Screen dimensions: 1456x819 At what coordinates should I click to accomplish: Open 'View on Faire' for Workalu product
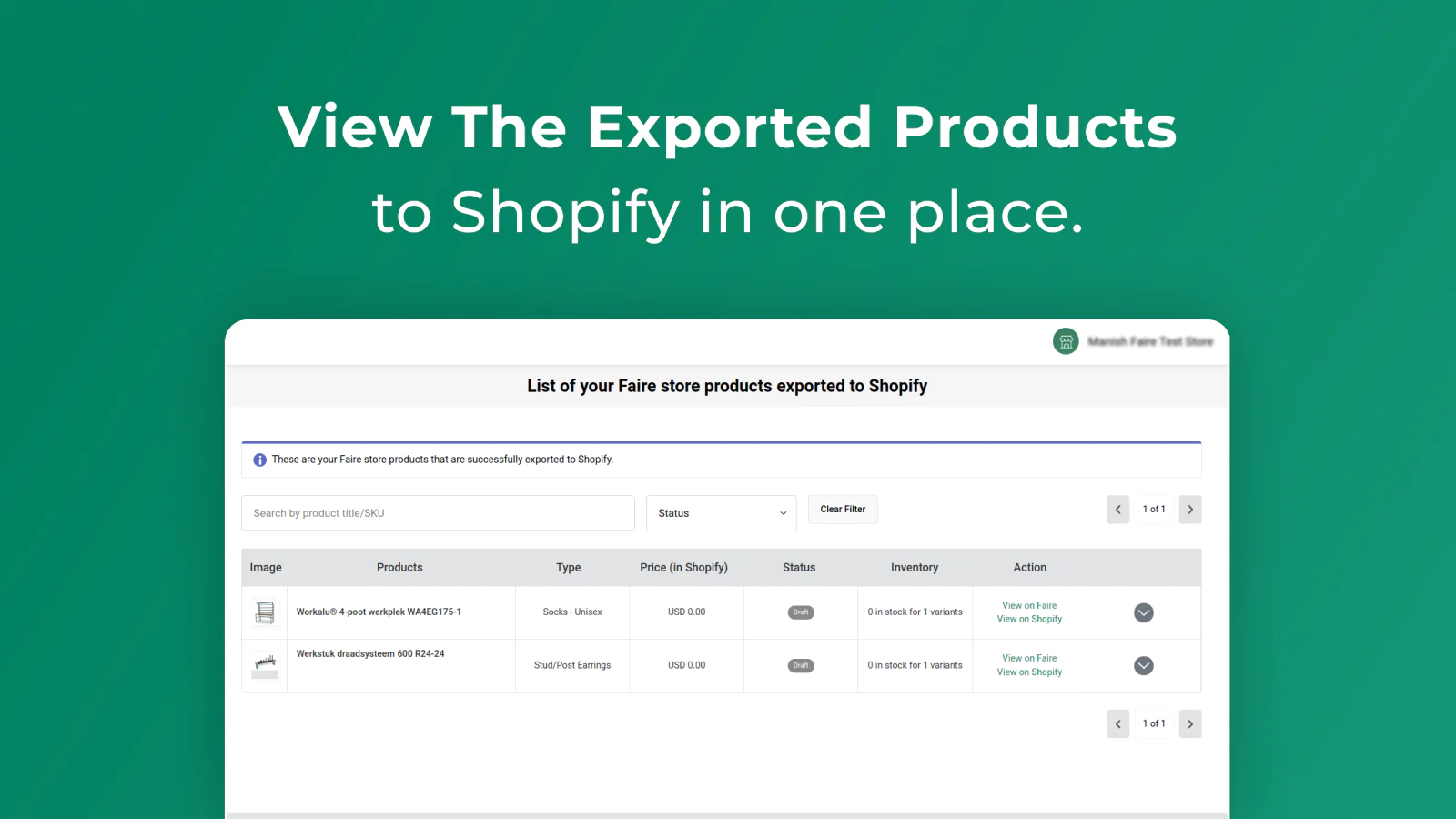click(1029, 605)
